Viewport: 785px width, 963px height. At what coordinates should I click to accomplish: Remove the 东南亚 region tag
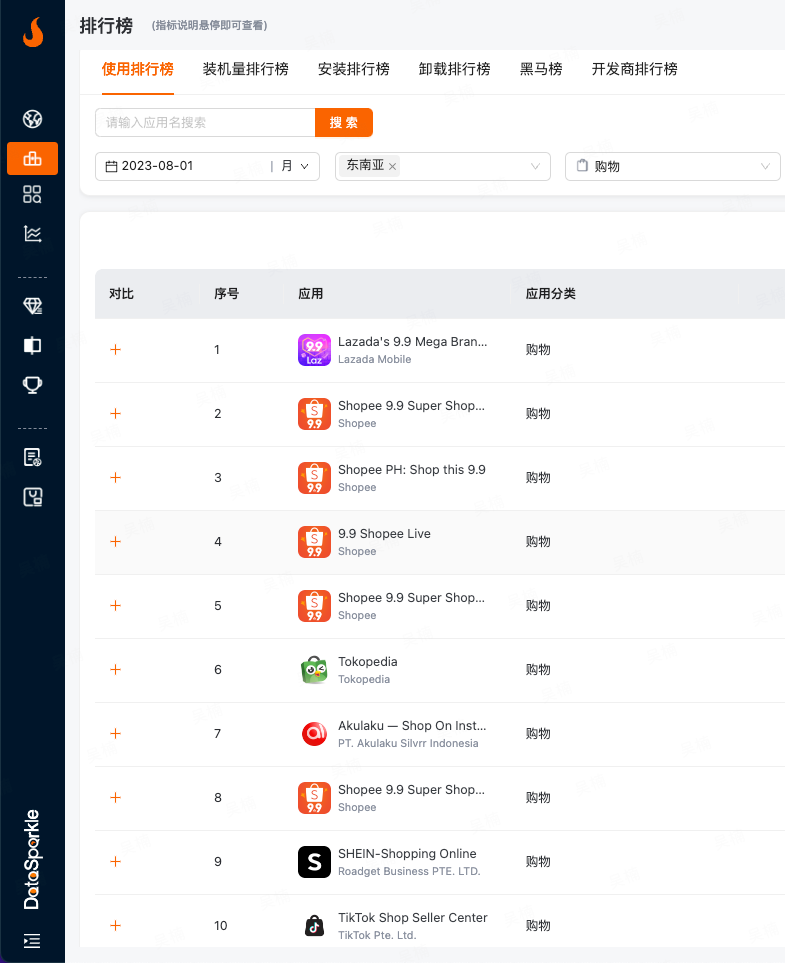point(392,166)
